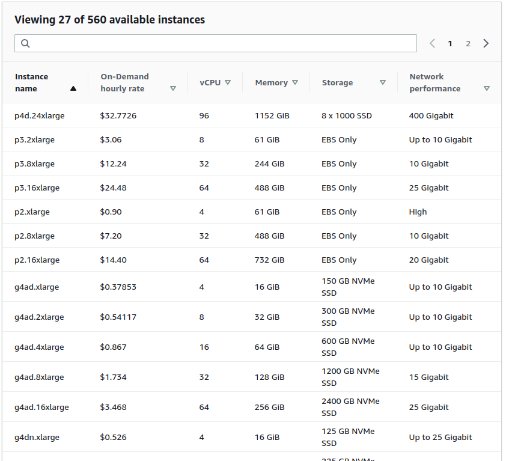Screen dimensions: 512x461
Task: Select the p2.16xlarge row
Action: click(x=252, y=260)
